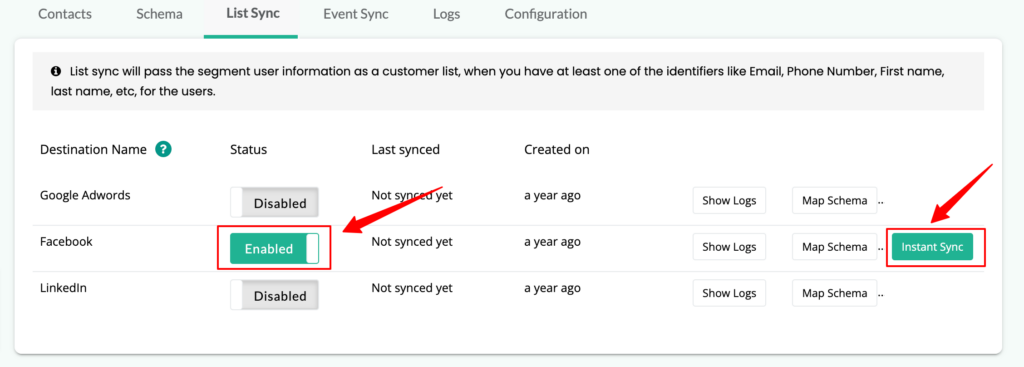Click the Facebook destination name
1024x367 pixels.
[67, 242]
